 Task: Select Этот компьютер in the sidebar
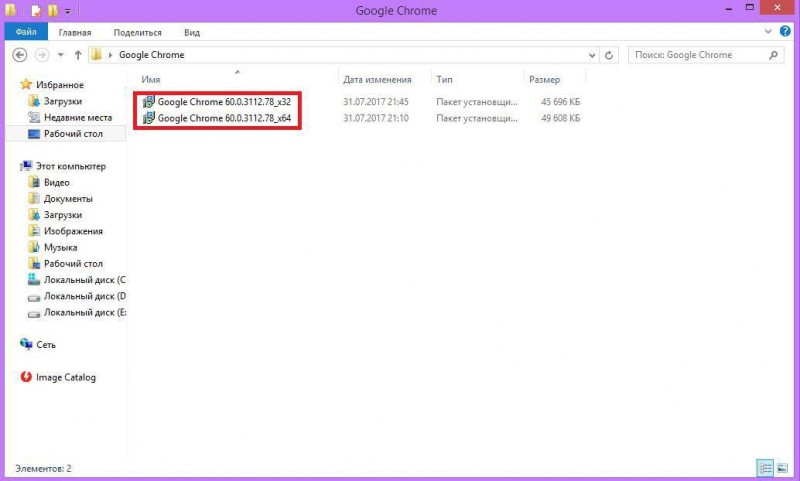[70, 166]
